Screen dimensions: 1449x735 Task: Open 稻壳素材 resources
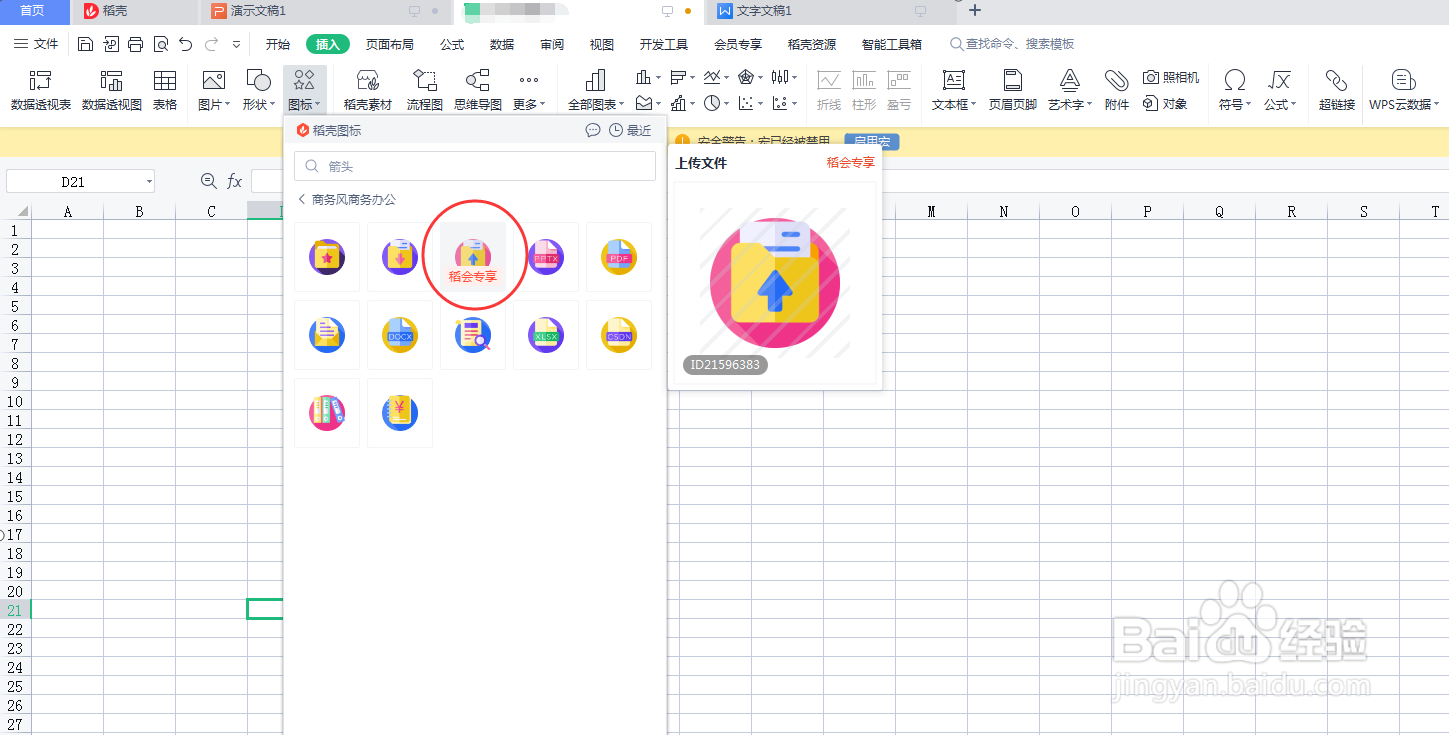pyautogui.click(x=368, y=90)
